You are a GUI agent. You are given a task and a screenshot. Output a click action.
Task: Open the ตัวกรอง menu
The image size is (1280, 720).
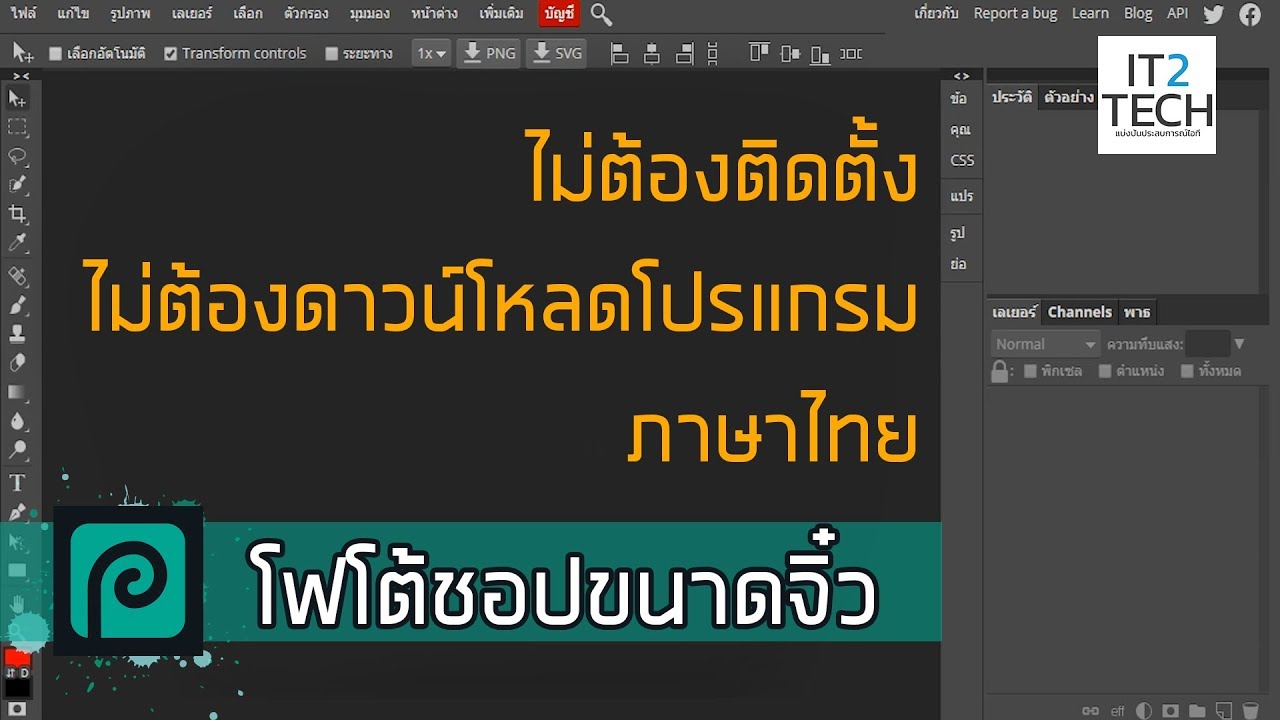pyautogui.click(x=306, y=14)
